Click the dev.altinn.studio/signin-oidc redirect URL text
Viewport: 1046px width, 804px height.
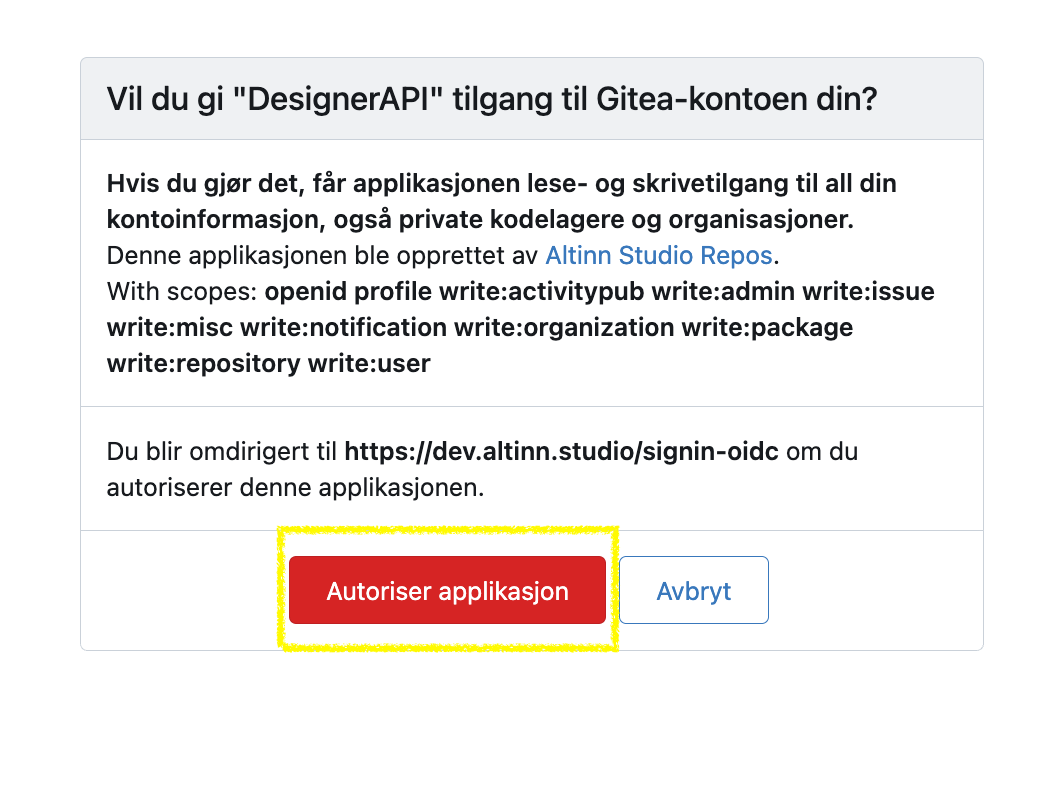pos(561,452)
